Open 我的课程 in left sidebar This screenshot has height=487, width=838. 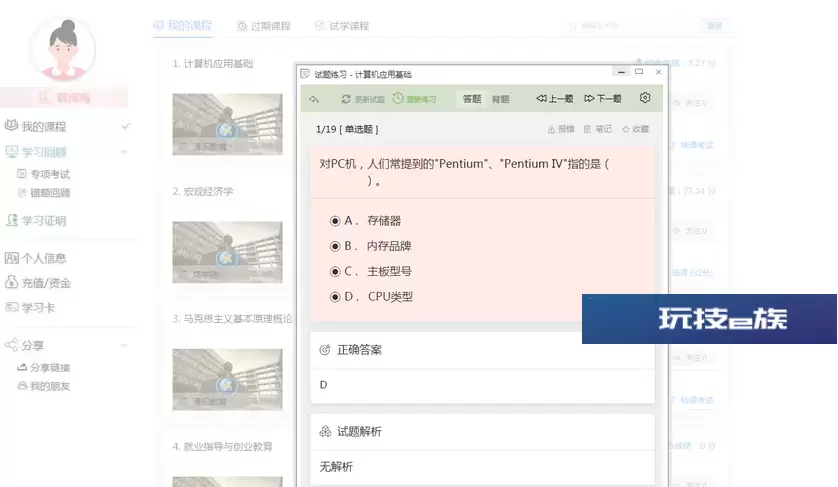pos(35,126)
